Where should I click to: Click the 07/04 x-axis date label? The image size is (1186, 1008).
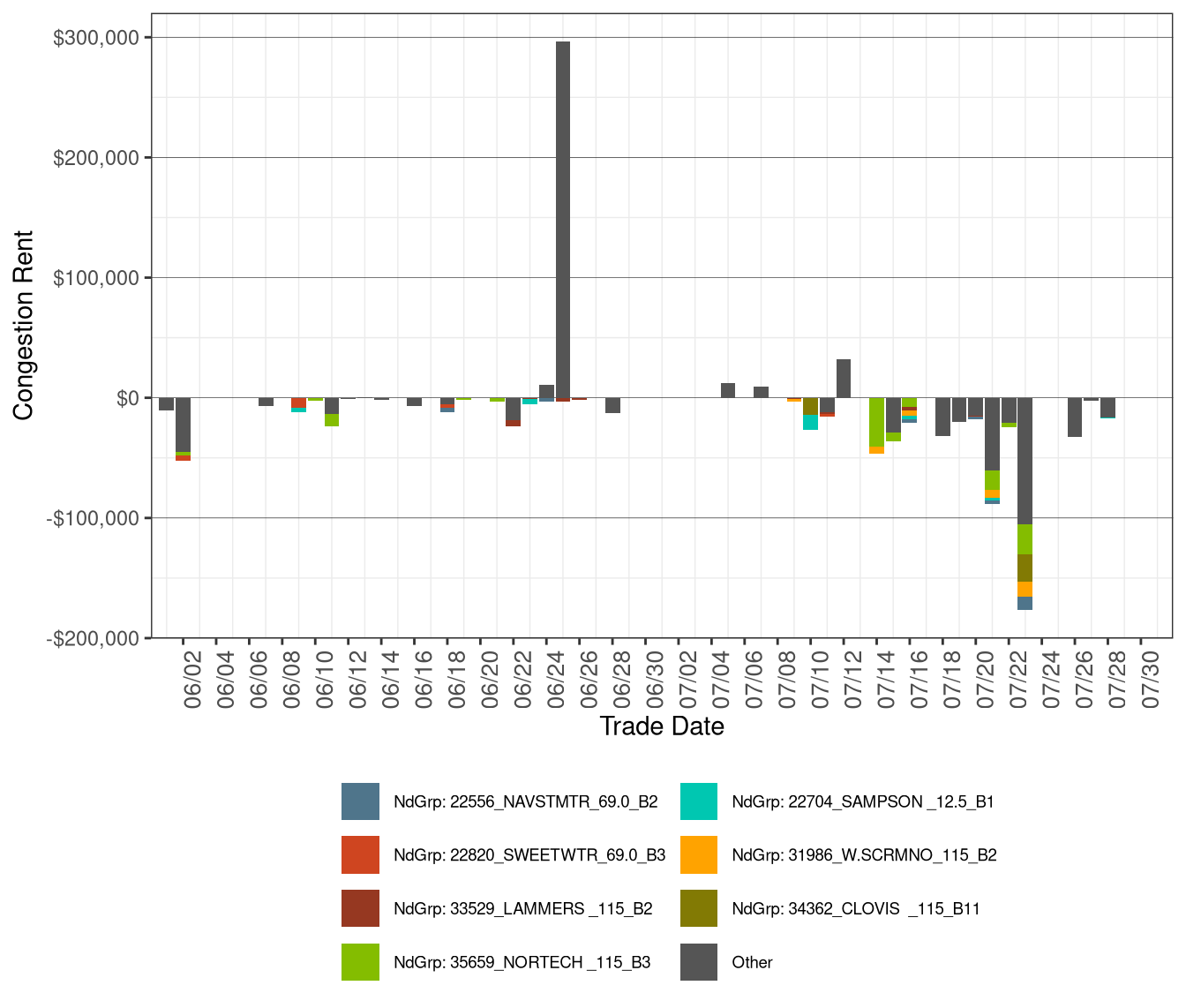[x=721, y=679]
